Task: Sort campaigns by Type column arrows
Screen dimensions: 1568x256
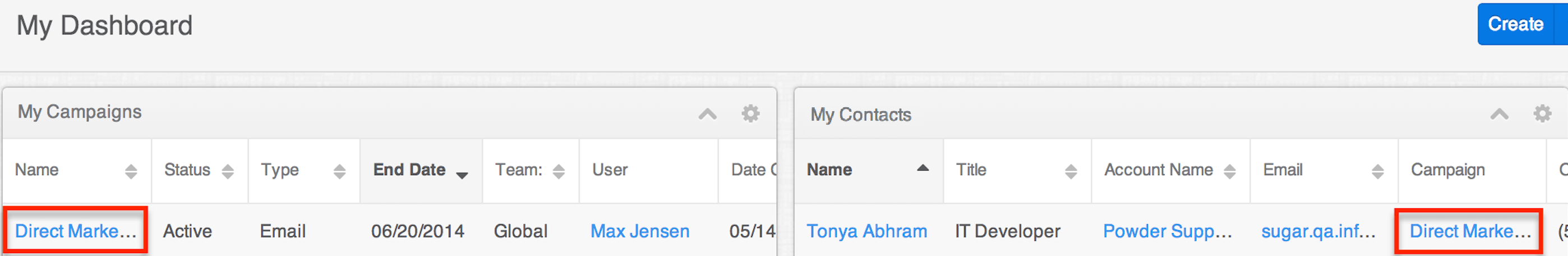Action: click(340, 171)
